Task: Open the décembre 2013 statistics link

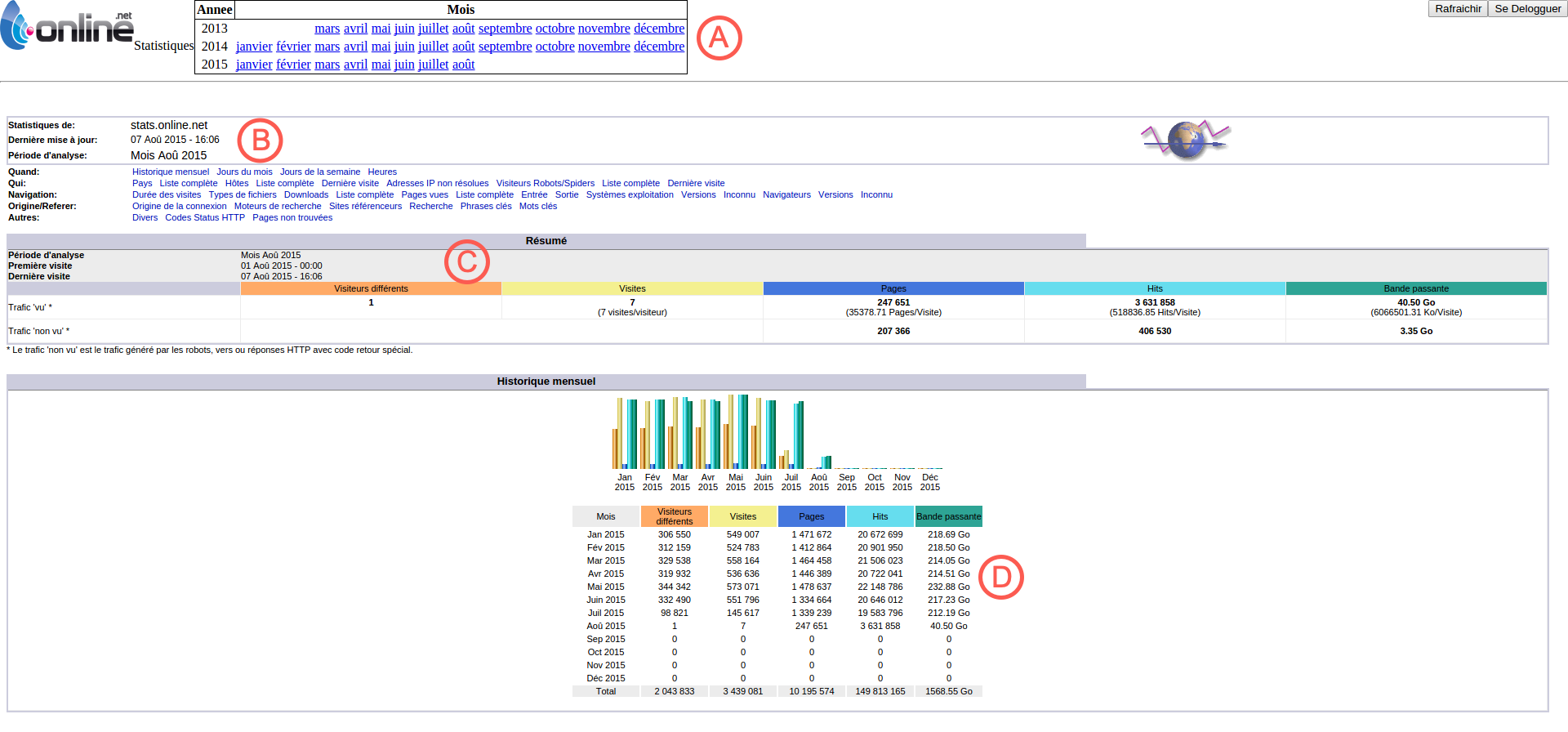Action: click(x=658, y=29)
